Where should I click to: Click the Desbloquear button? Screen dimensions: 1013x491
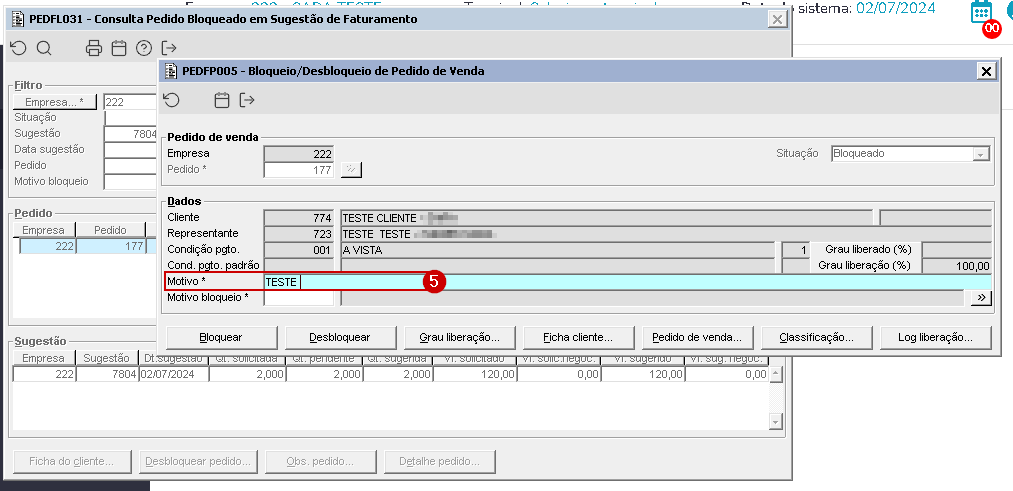point(340,337)
